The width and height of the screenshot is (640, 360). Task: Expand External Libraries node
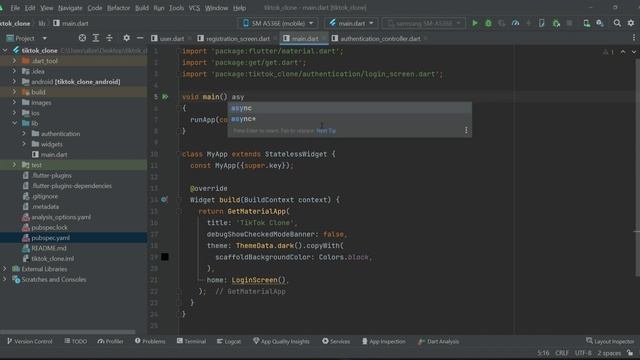click(5, 269)
